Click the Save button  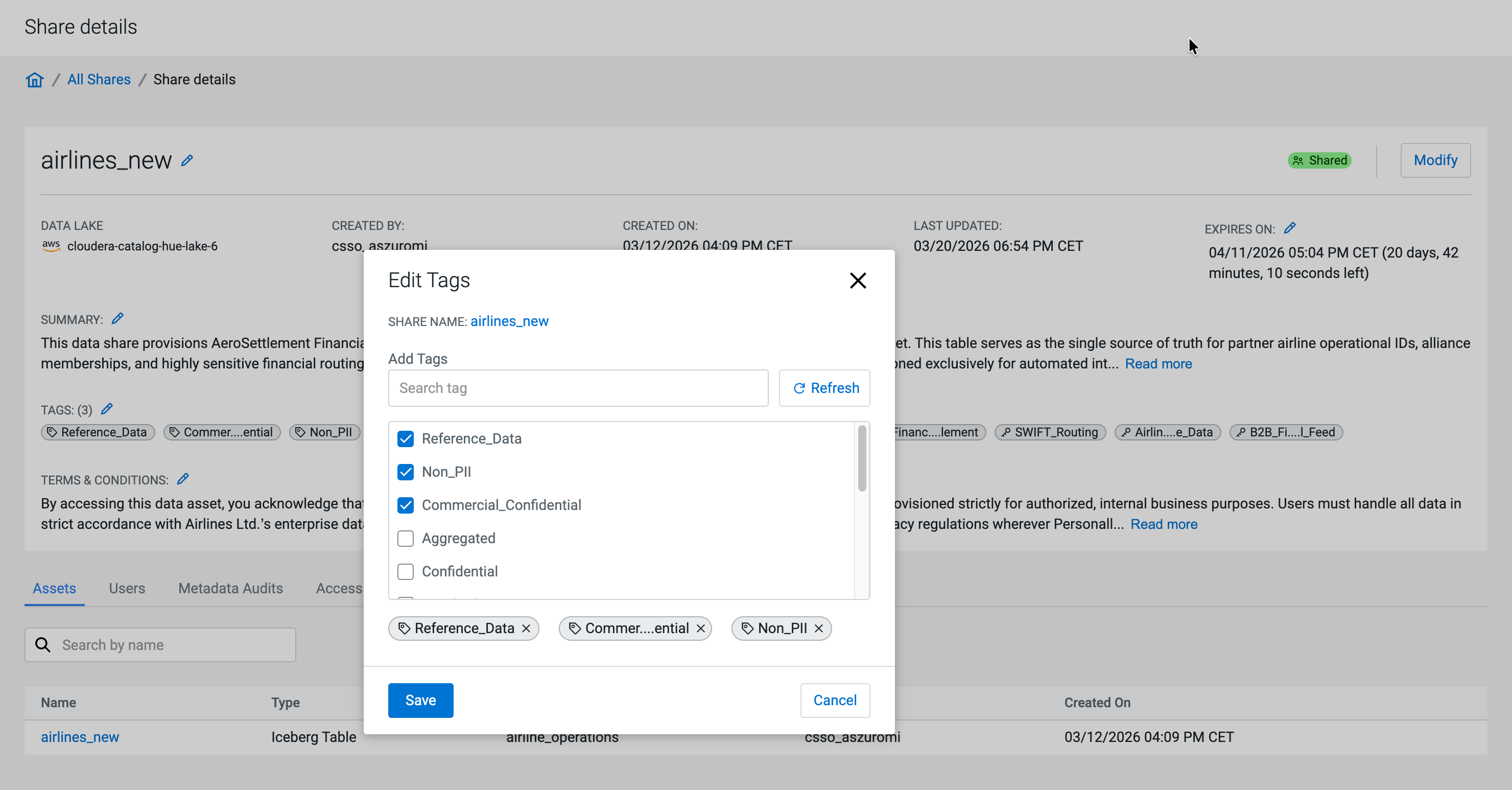(x=420, y=700)
